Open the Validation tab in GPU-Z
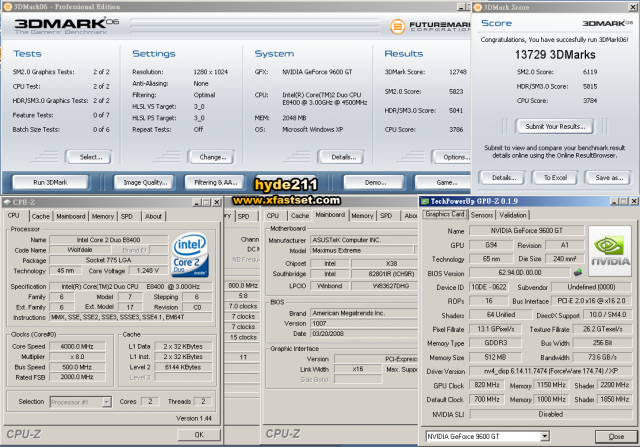This screenshot has width=640, height=447. (x=513, y=215)
